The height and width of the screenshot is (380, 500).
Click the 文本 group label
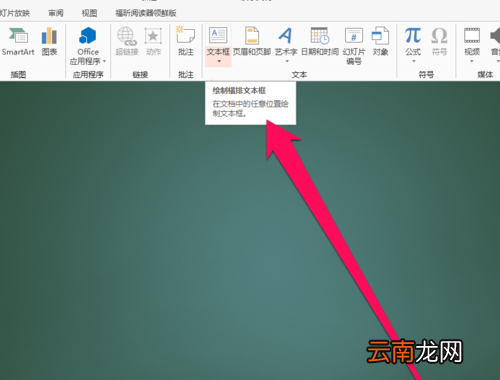[x=299, y=75]
